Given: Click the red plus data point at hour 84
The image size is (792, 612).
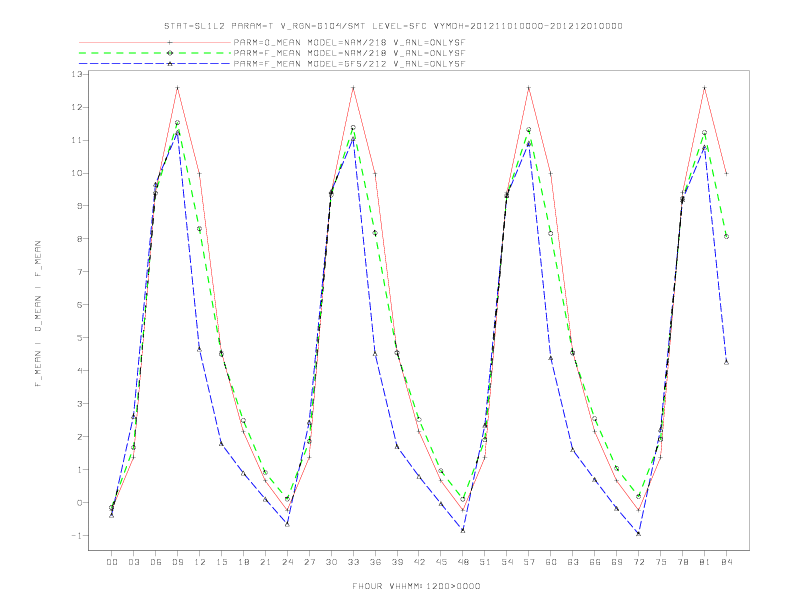Looking at the screenshot, I should (x=726, y=173).
